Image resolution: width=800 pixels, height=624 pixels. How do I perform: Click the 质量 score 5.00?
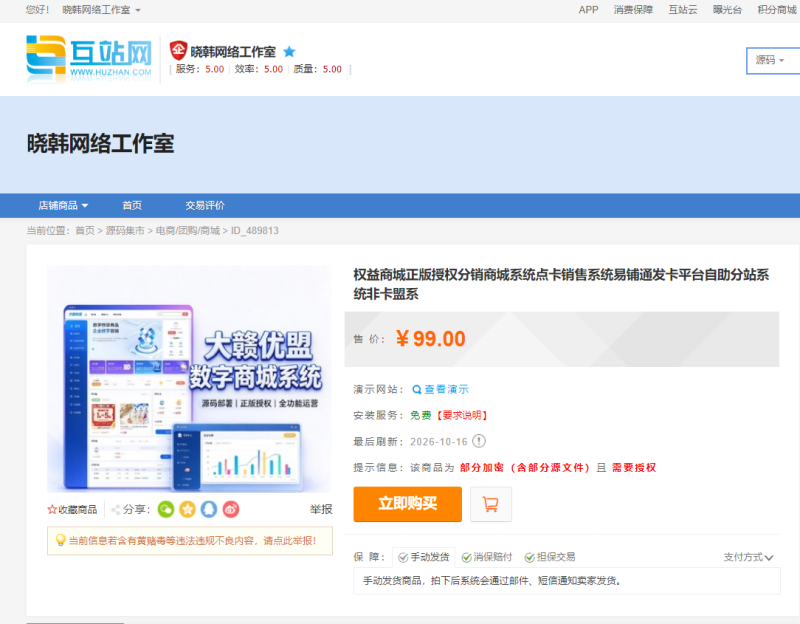[x=332, y=69]
